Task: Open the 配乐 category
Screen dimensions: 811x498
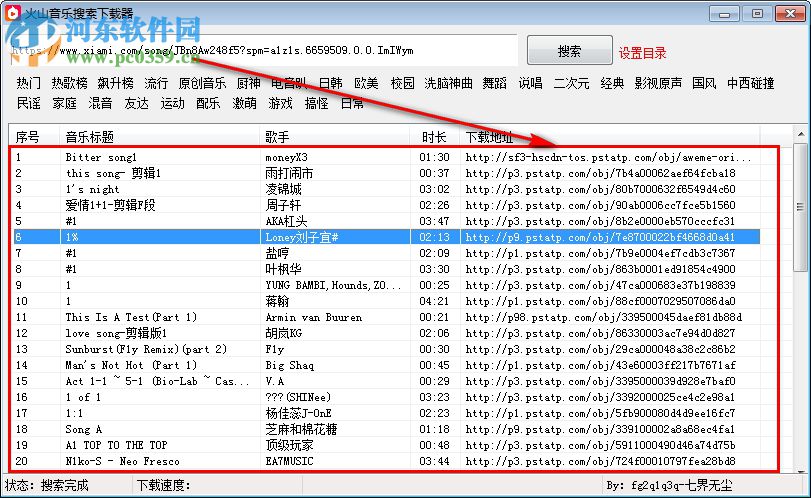Action: tap(208, 103)
